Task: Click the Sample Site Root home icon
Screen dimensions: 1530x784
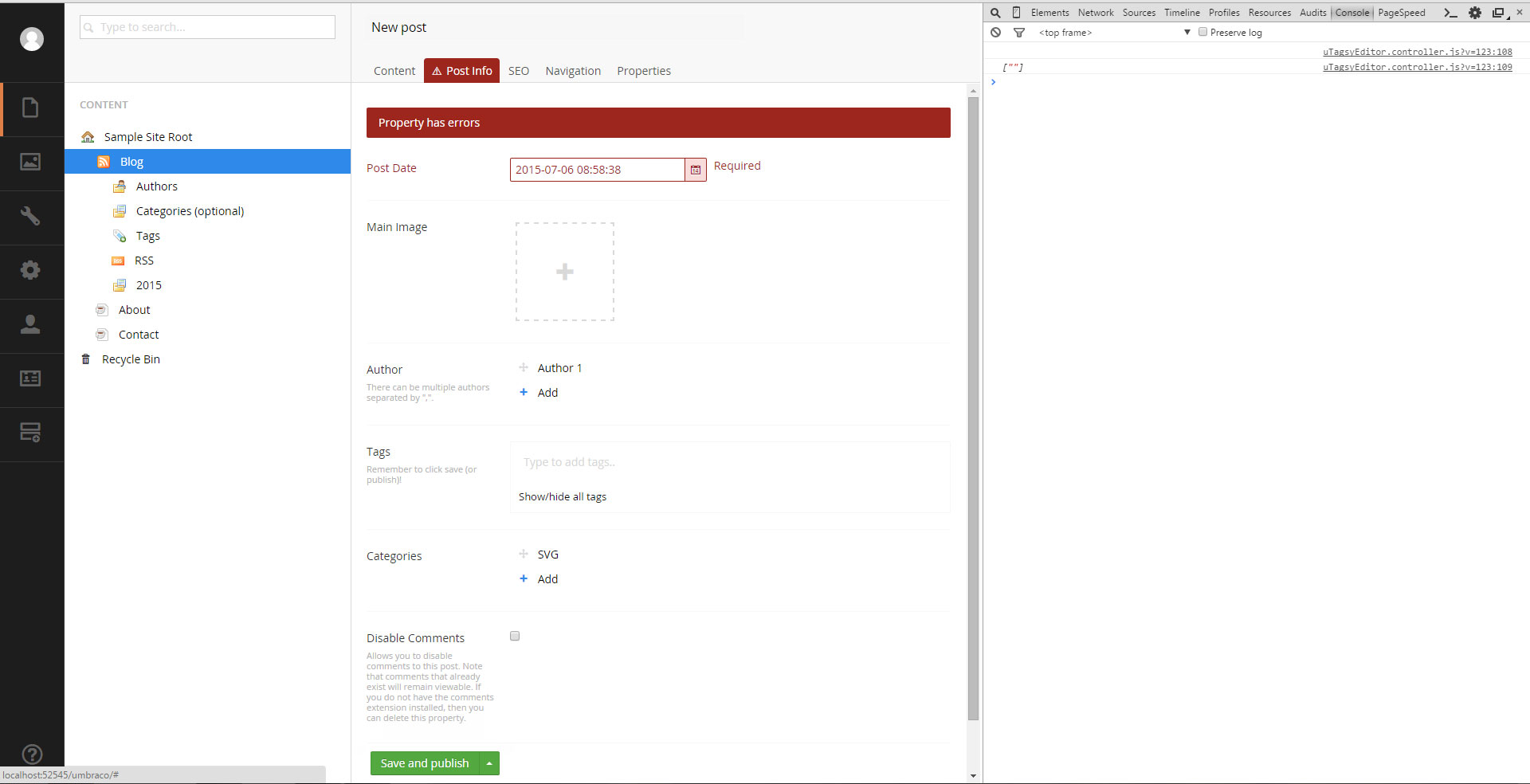Action: (88, 137)
